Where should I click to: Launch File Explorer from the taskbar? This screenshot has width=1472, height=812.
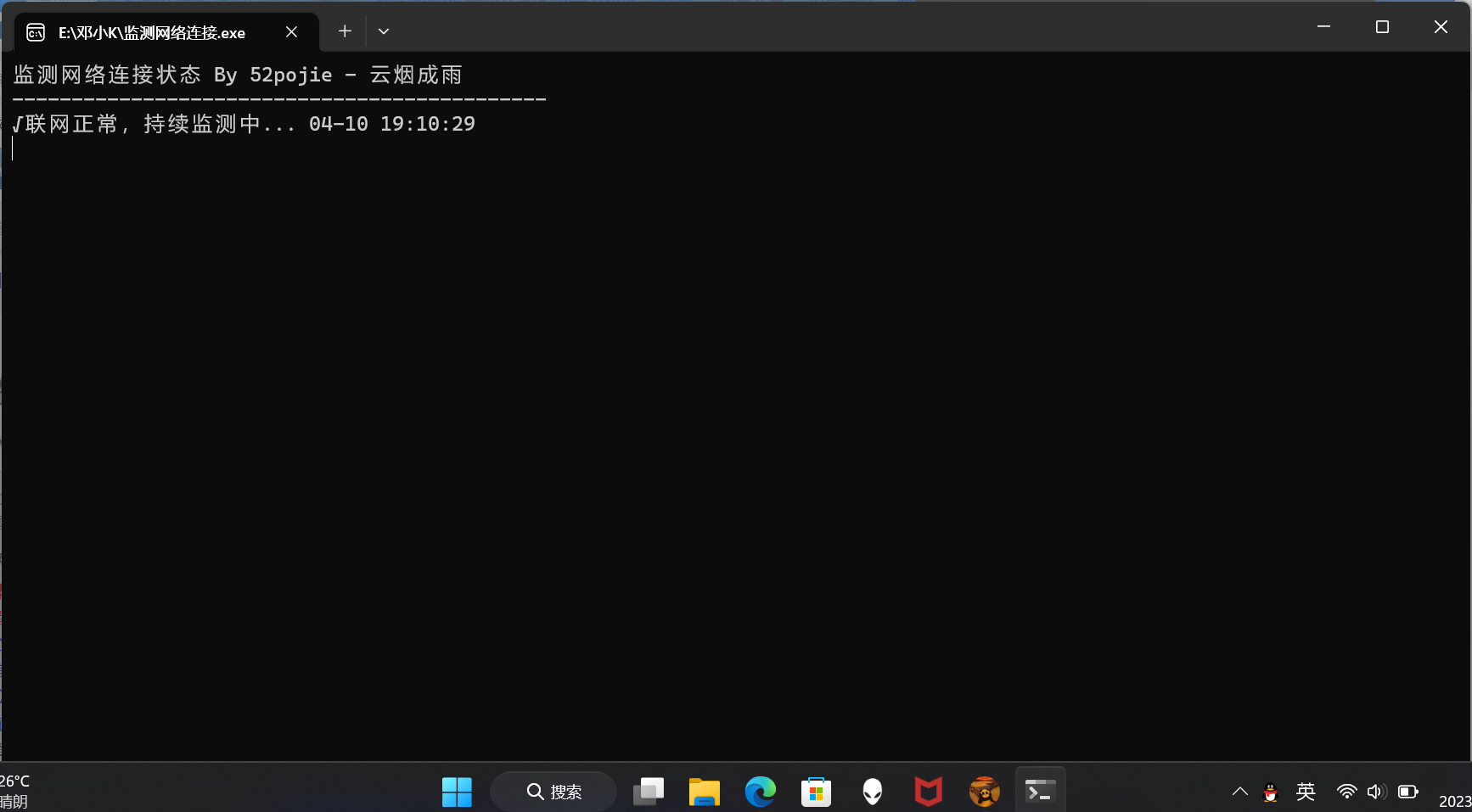click(x=704, y=792)
